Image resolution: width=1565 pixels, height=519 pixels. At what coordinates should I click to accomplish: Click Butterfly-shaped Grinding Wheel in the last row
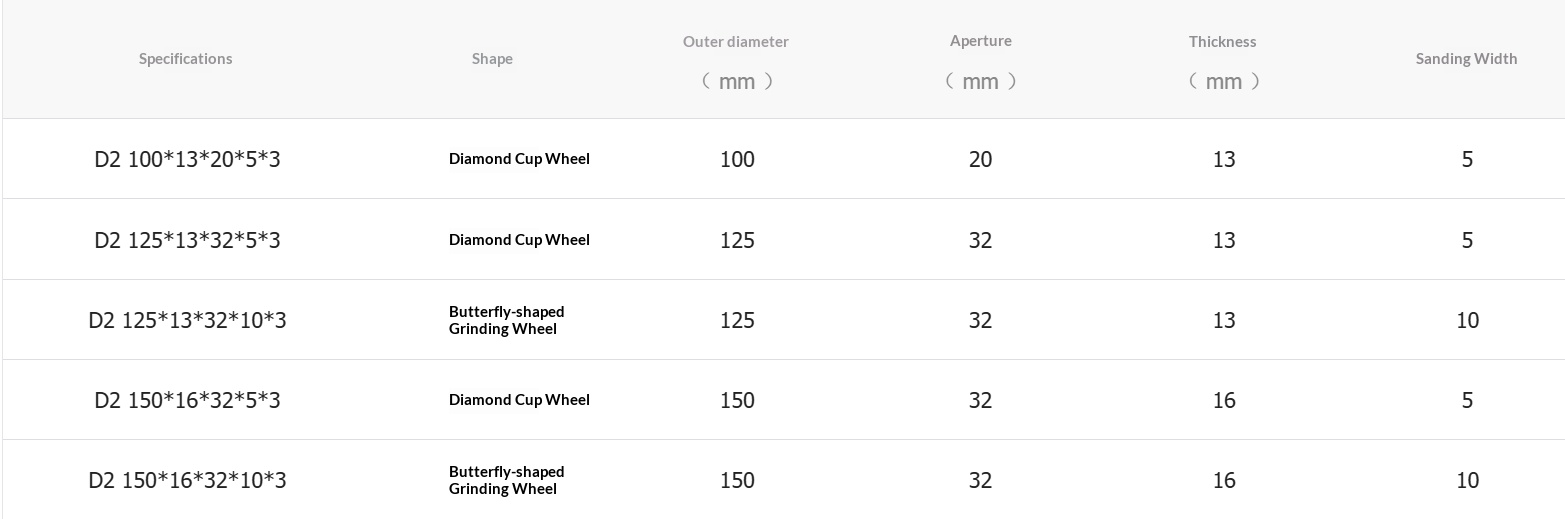506,480
